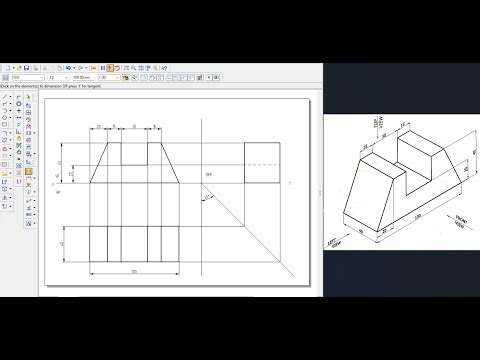The width and height of the screenshot is (480, 360).
Task: Click the Cut scissors icon
Action: pyautogui.click(x=44, y=68)
